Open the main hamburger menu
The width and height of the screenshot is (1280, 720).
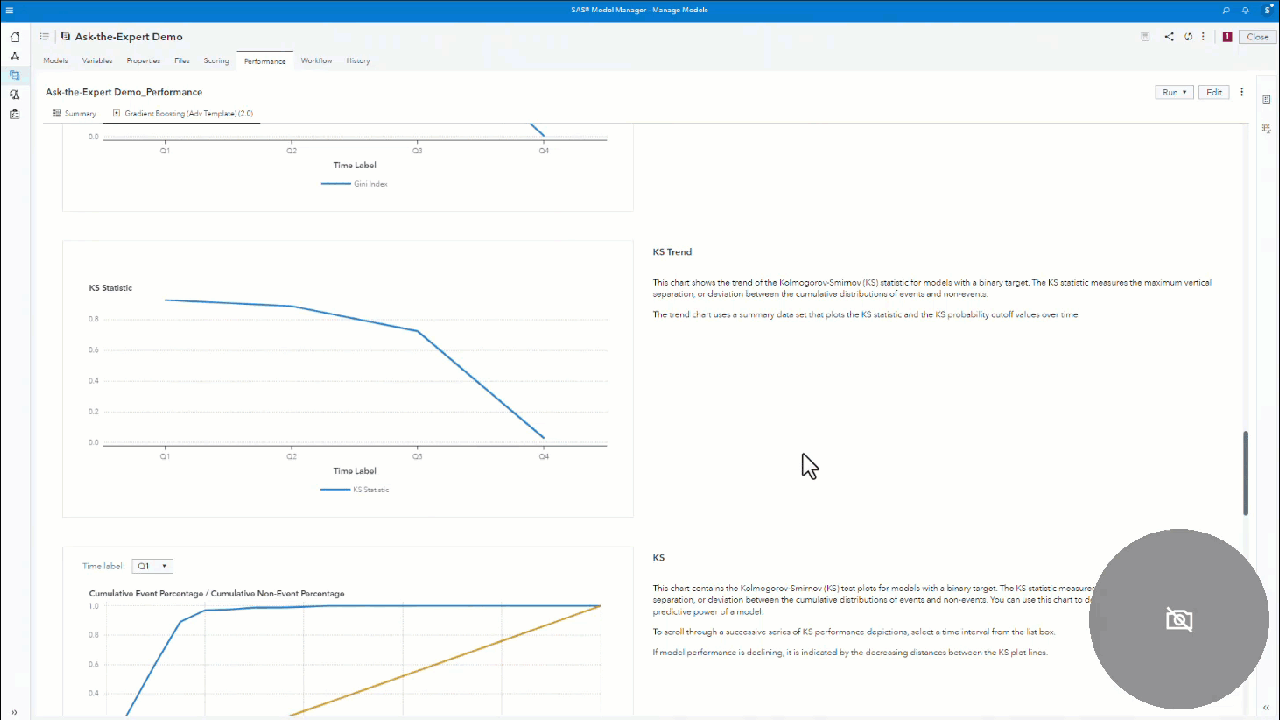(9, 10)
